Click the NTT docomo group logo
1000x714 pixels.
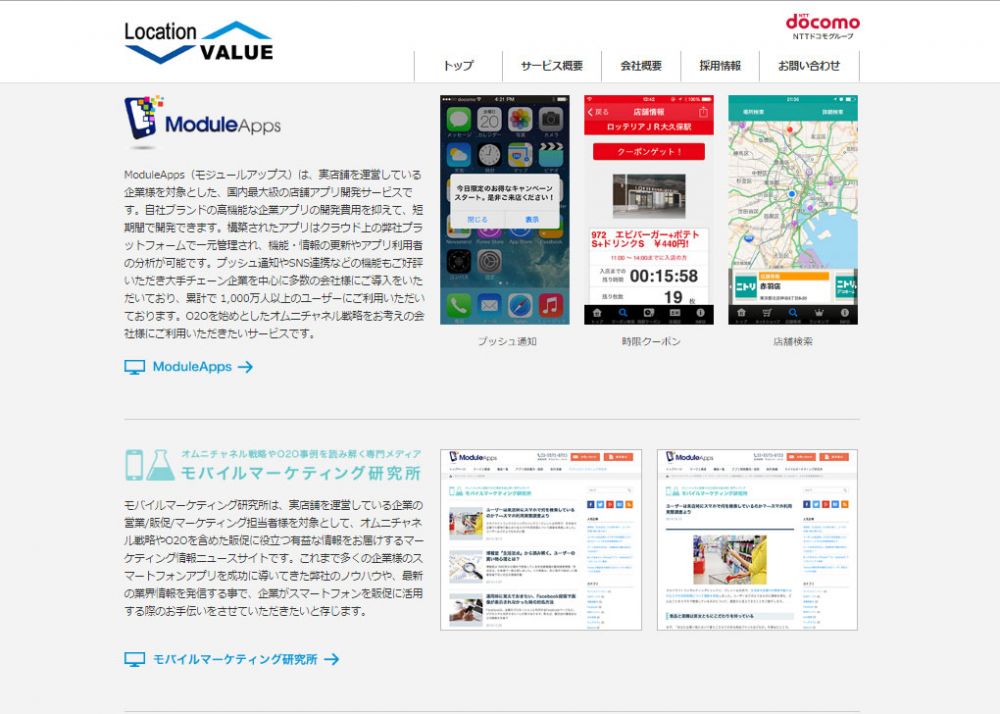click(822, 26)
